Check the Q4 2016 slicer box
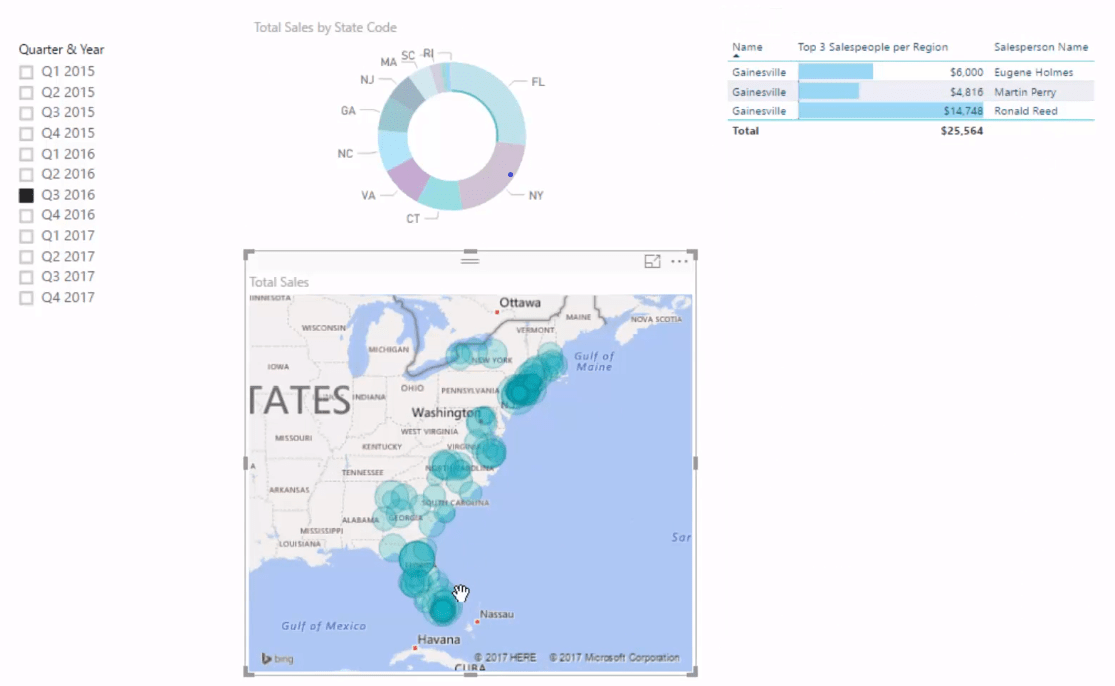This screenshot has height=686, width=1115. (26, 215)
